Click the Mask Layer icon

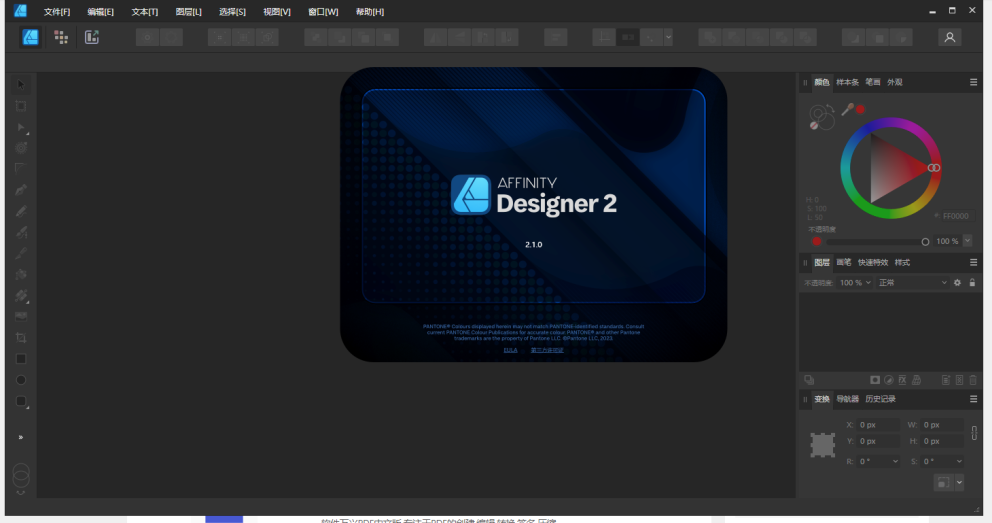pyautogui.click(x=875, y=380)
